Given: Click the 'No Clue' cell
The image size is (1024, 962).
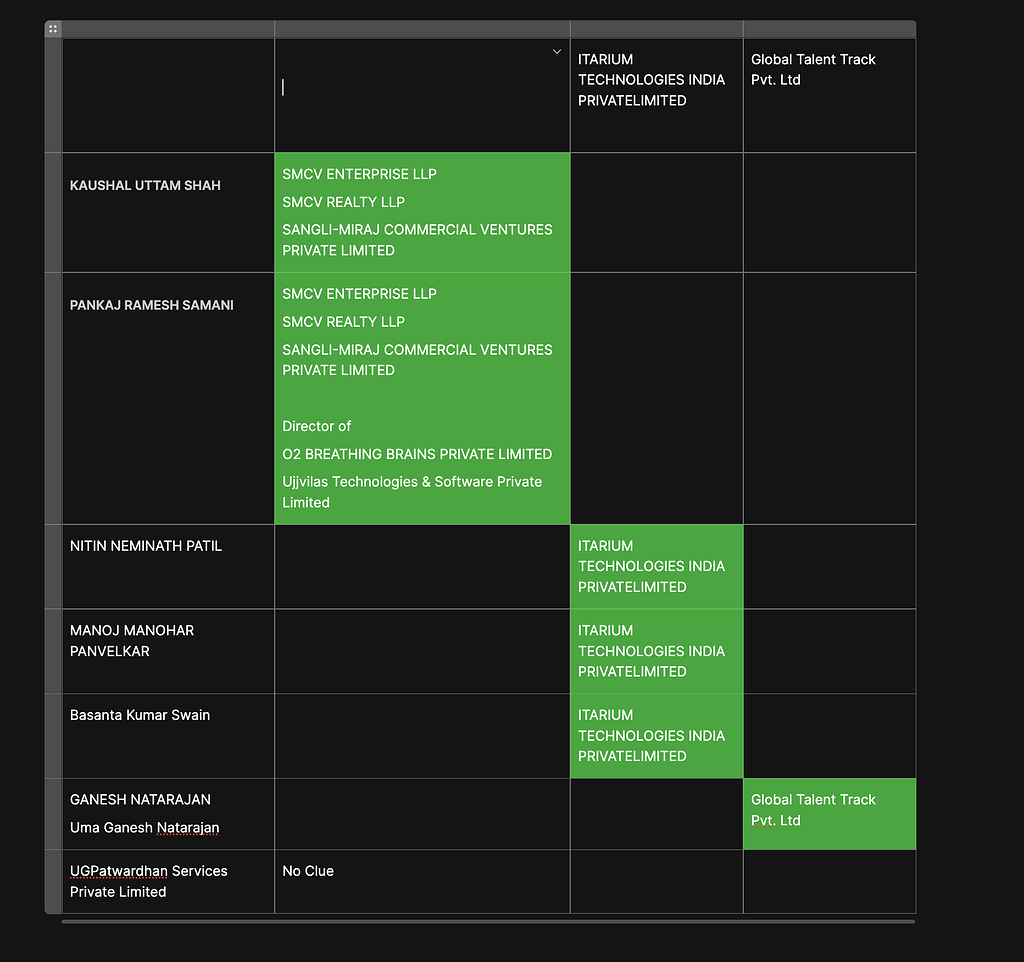Looking at the screenshot, I should pyautogui.click(x=422, y=882).
